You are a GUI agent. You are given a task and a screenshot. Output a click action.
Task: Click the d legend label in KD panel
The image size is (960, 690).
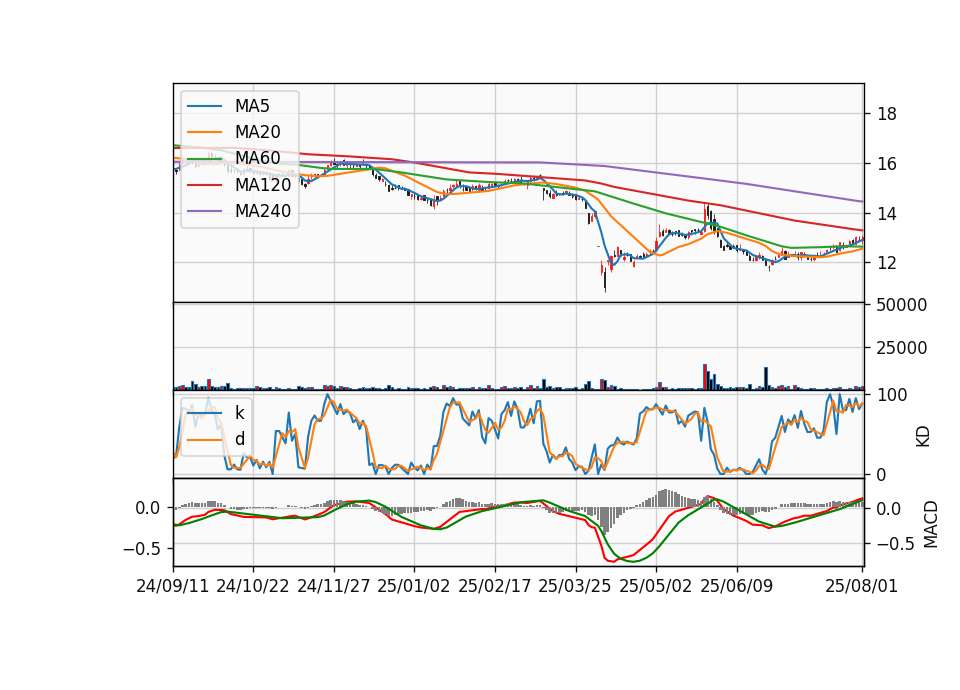pos(240,439)
